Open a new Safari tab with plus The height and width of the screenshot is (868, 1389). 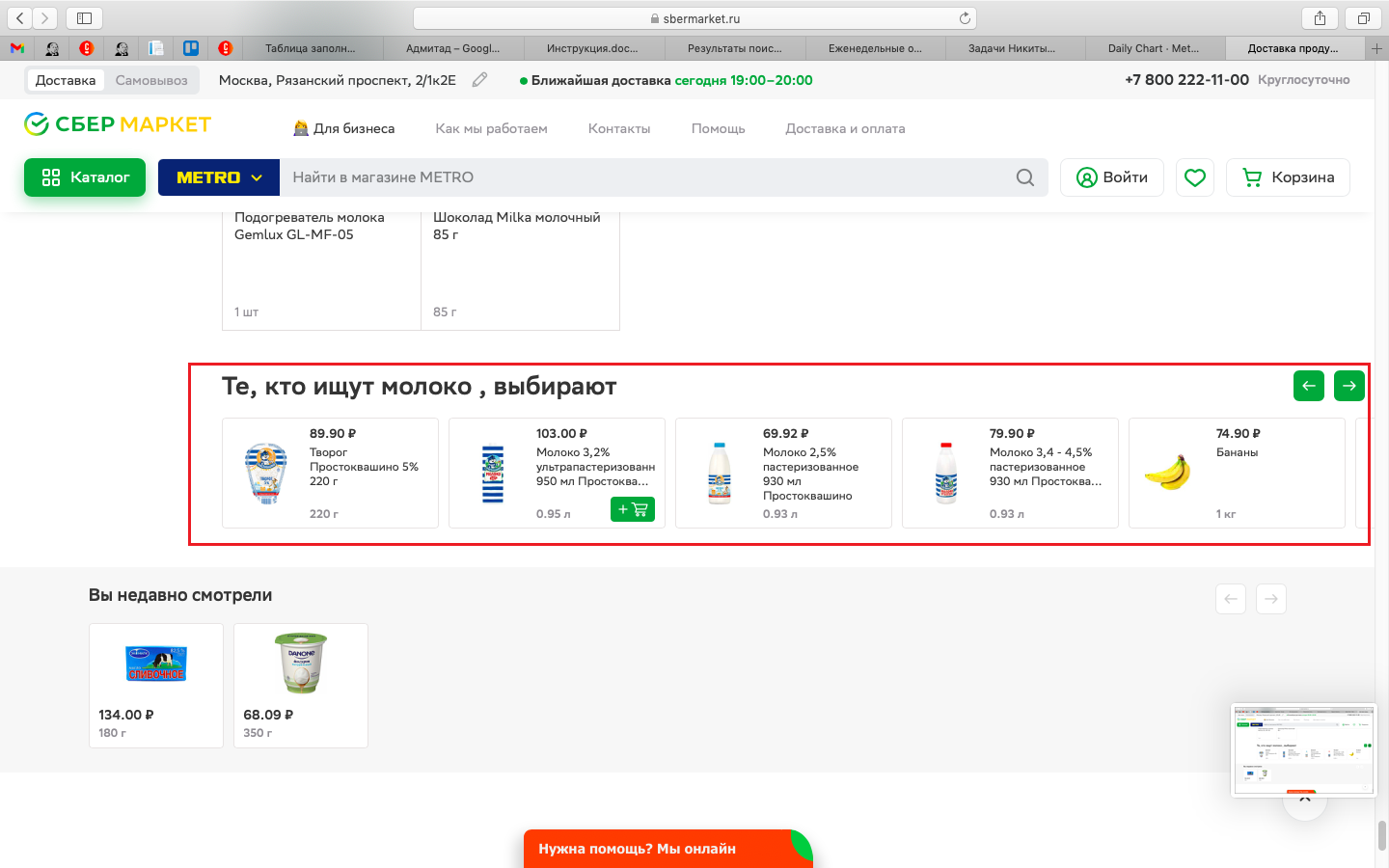point(1376,48)
